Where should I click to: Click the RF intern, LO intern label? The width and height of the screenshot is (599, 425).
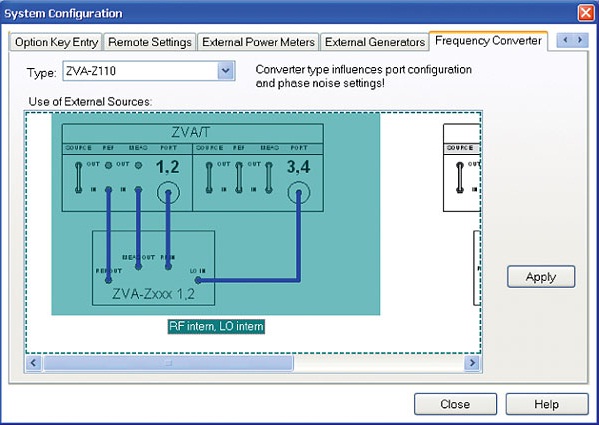(216, 326)
